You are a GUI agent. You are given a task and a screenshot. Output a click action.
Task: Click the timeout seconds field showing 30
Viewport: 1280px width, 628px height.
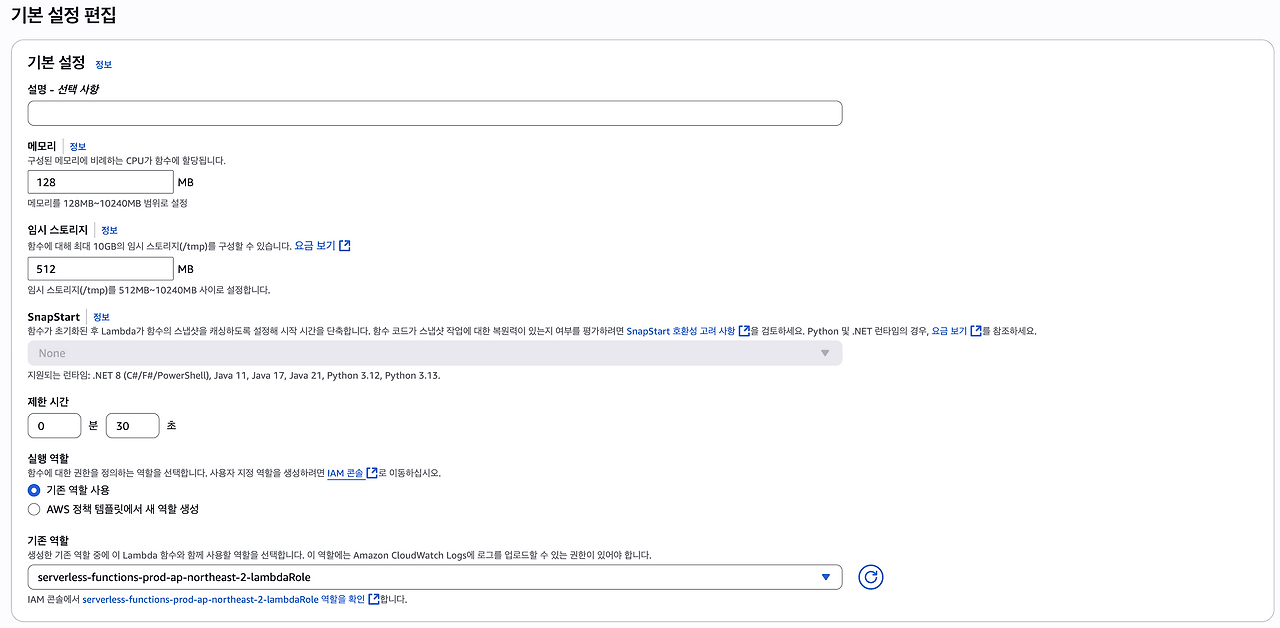[x=133, y=426]
